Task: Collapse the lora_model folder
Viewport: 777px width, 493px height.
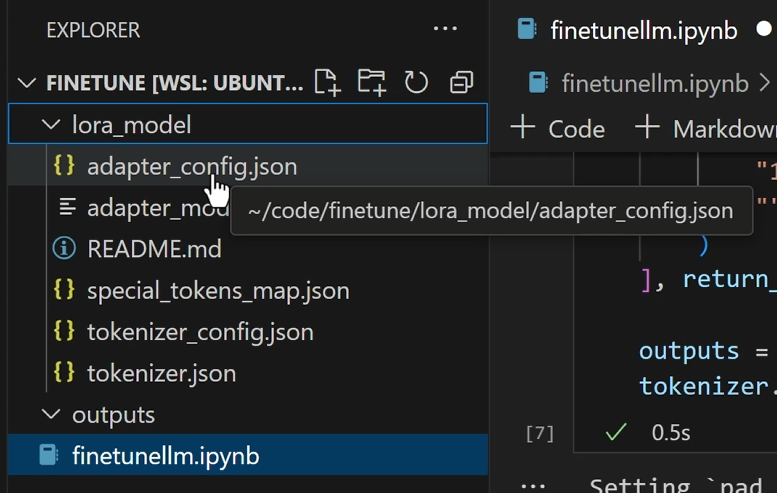Action: tap(50, 125)
